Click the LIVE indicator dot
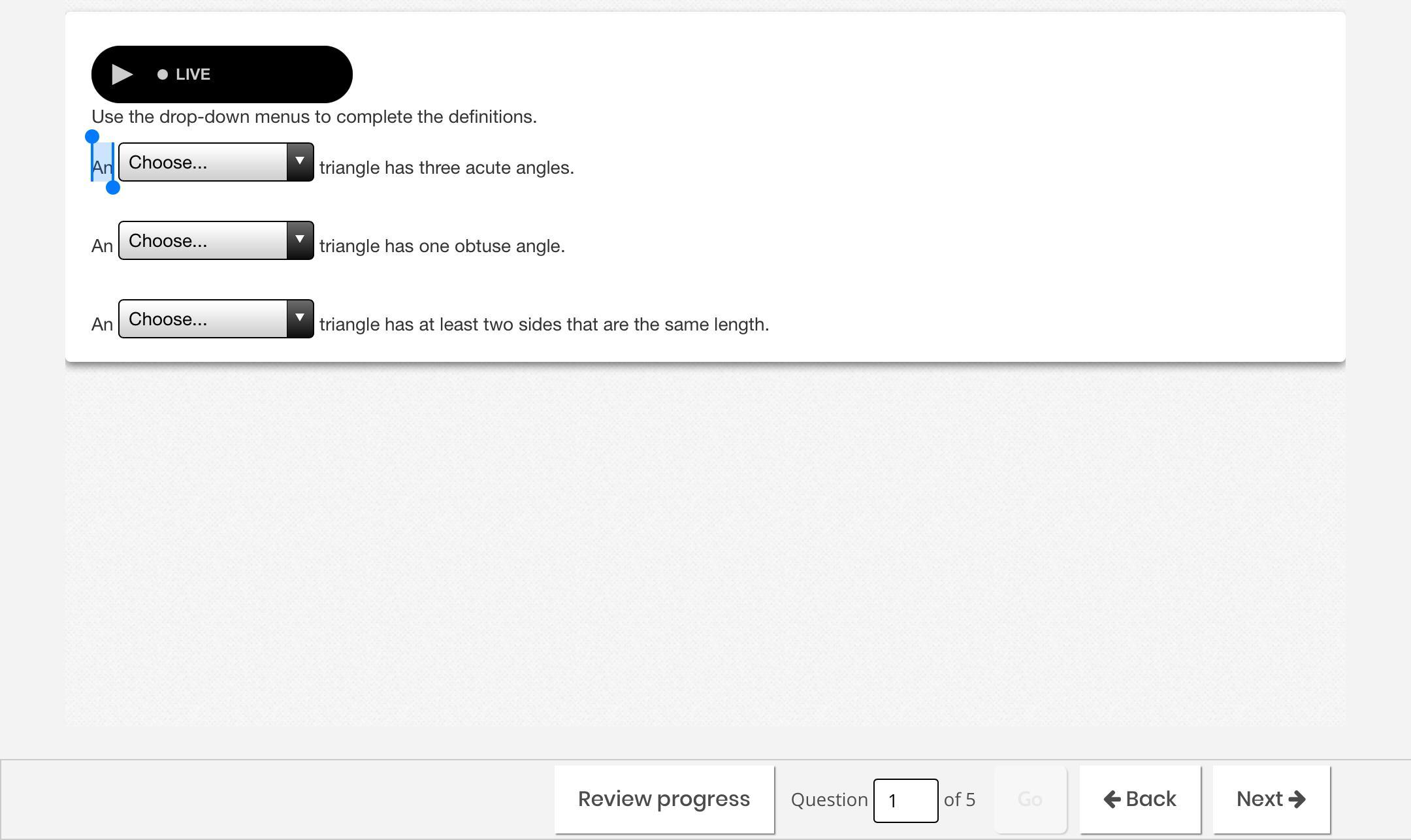The width and height of the screenshot is (1411, 840). click(x=163, y=74)
